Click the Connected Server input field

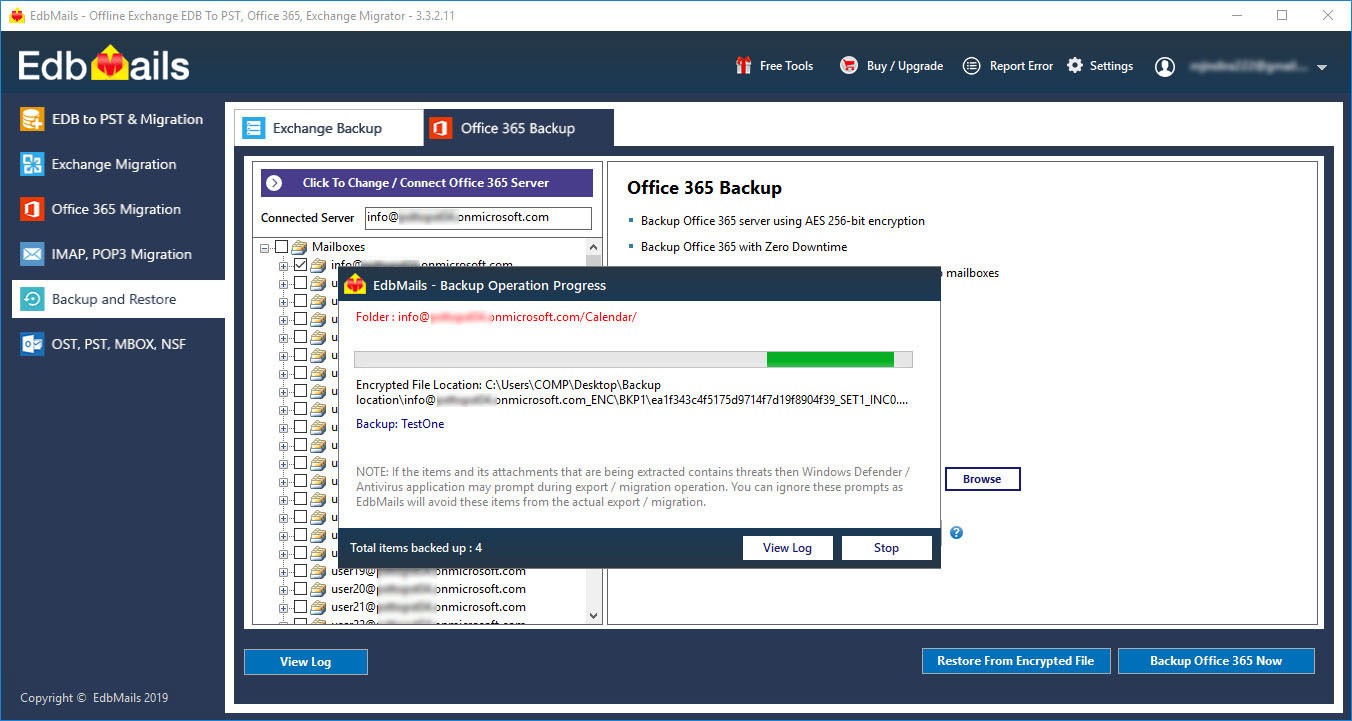point(478,217)
